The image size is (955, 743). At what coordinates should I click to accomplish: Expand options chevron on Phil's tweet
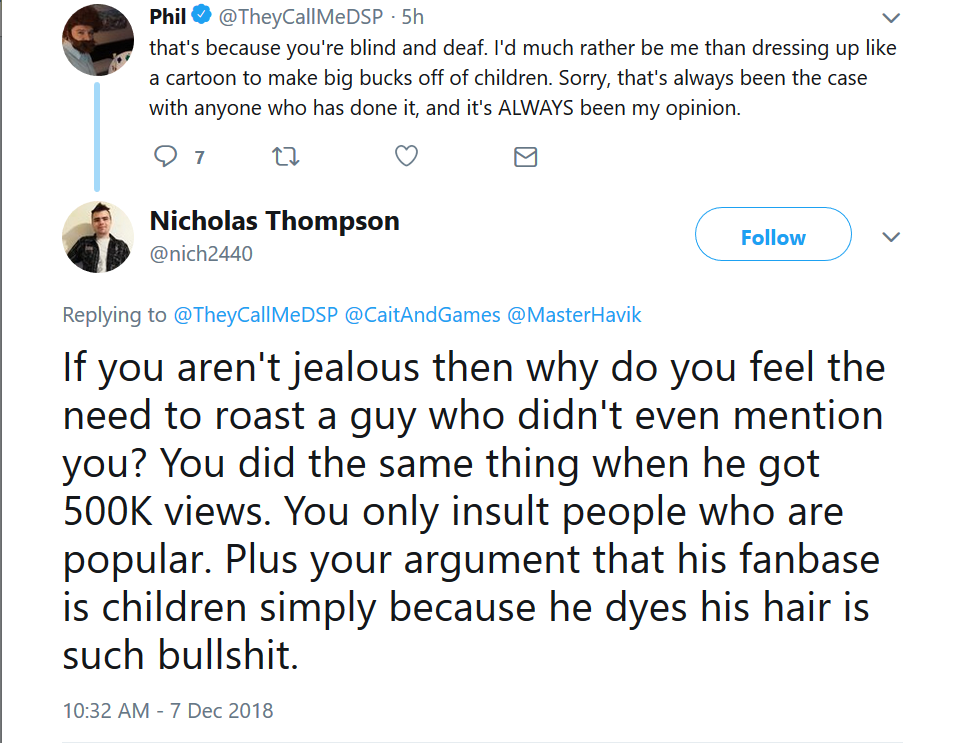click(891, 18)
